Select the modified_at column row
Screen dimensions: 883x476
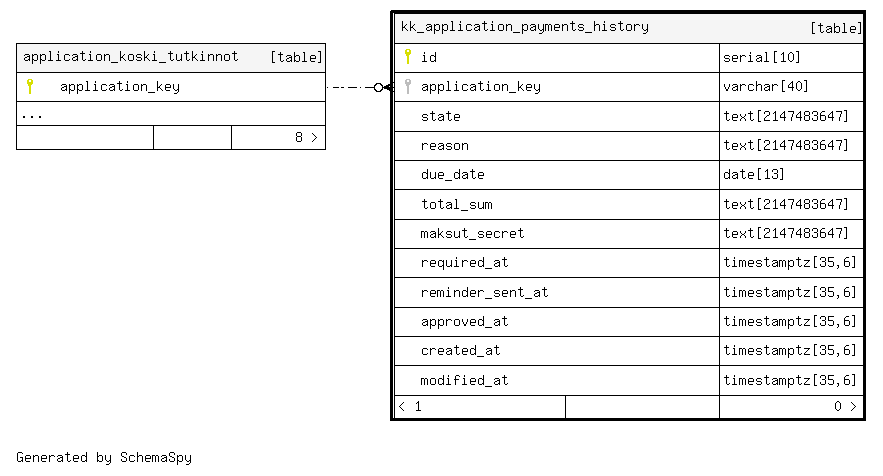coord(628,380)
